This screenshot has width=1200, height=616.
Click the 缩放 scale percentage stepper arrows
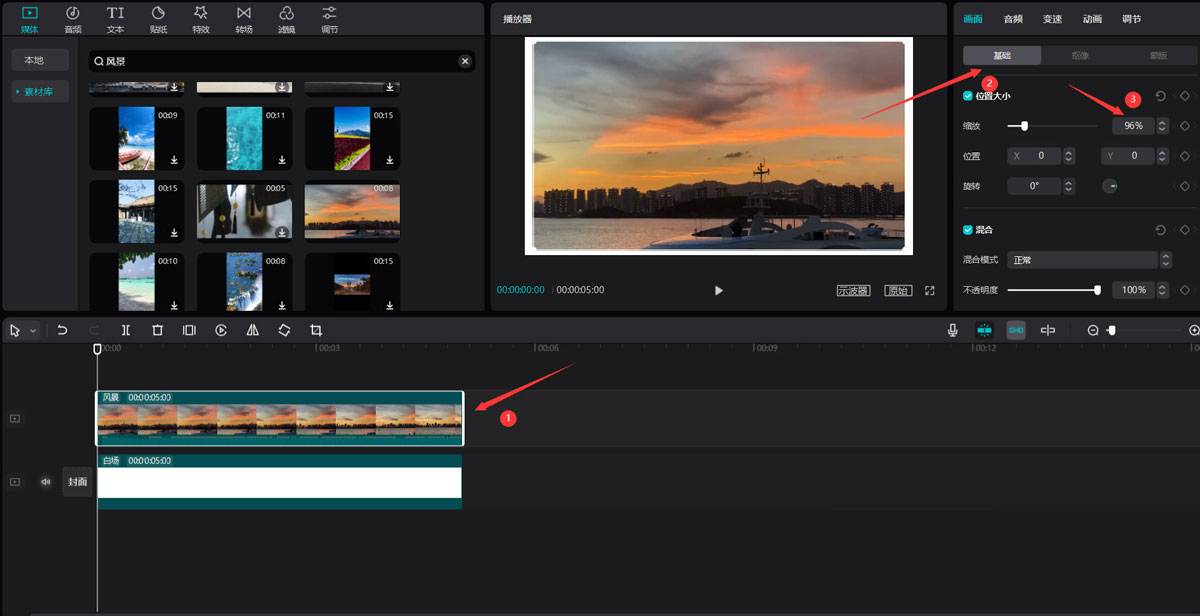(x=1161, y=126)
